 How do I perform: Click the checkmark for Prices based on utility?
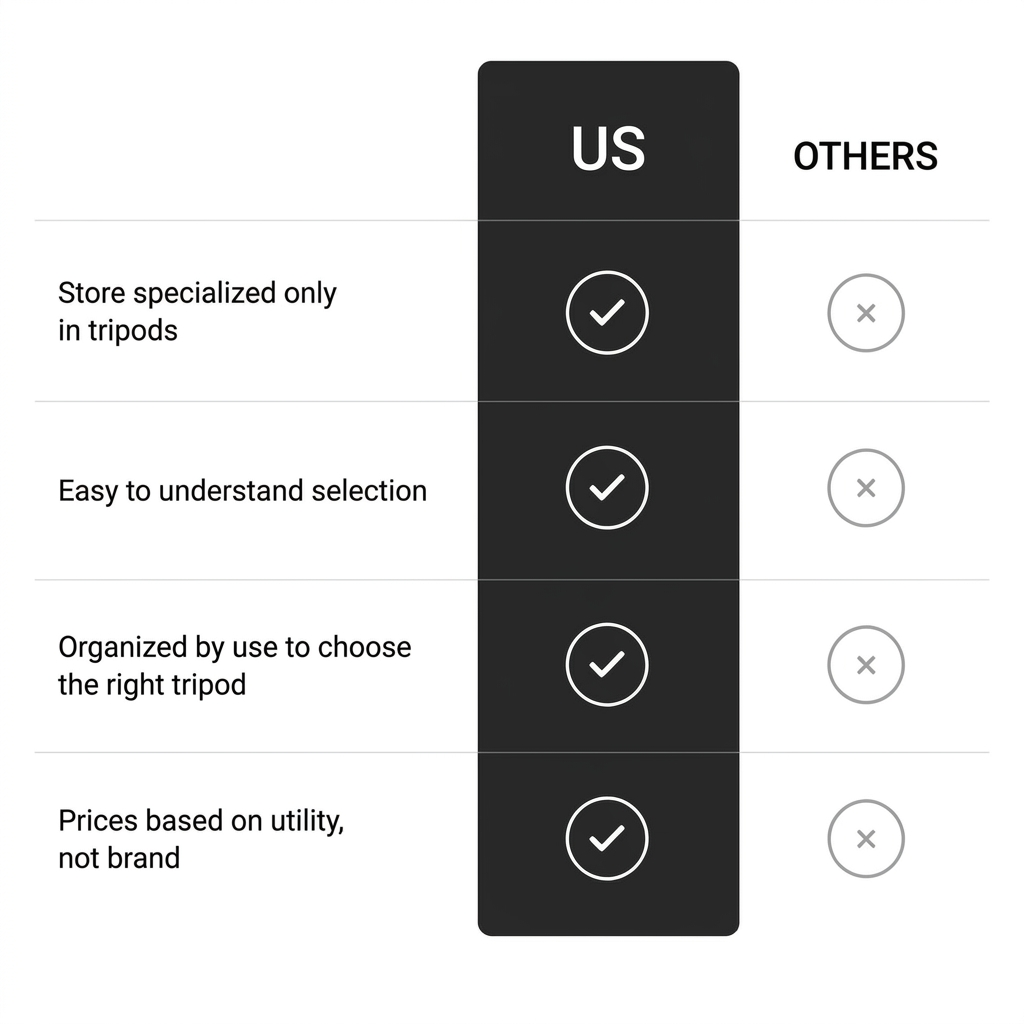(607, 839)
